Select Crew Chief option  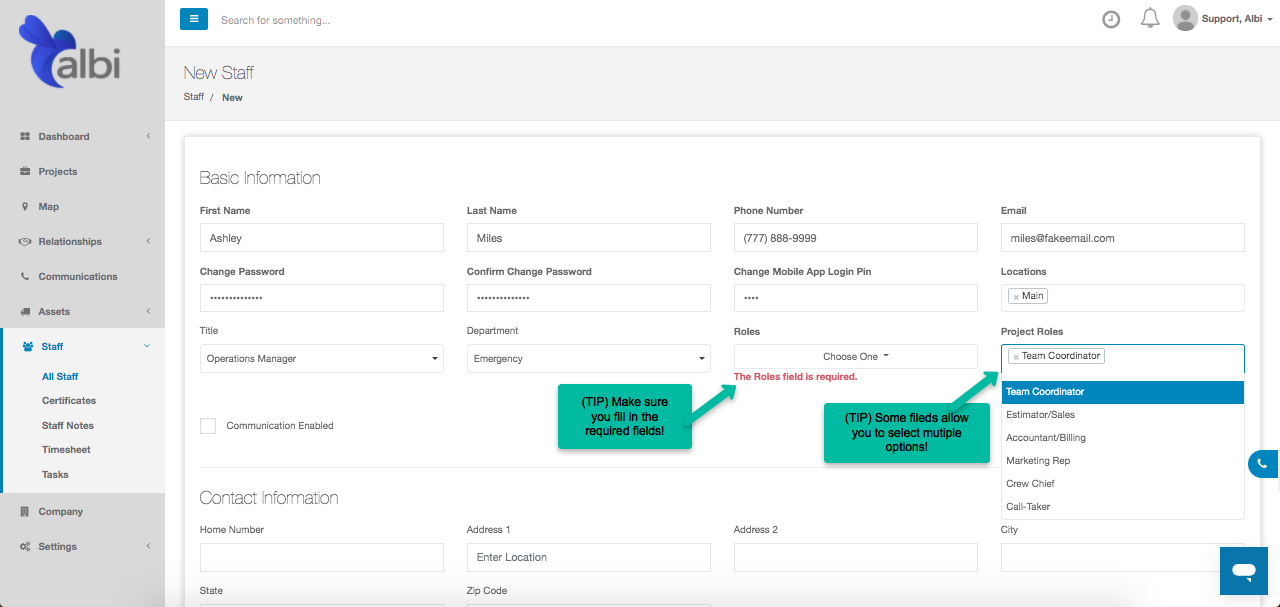point(1123,484)
